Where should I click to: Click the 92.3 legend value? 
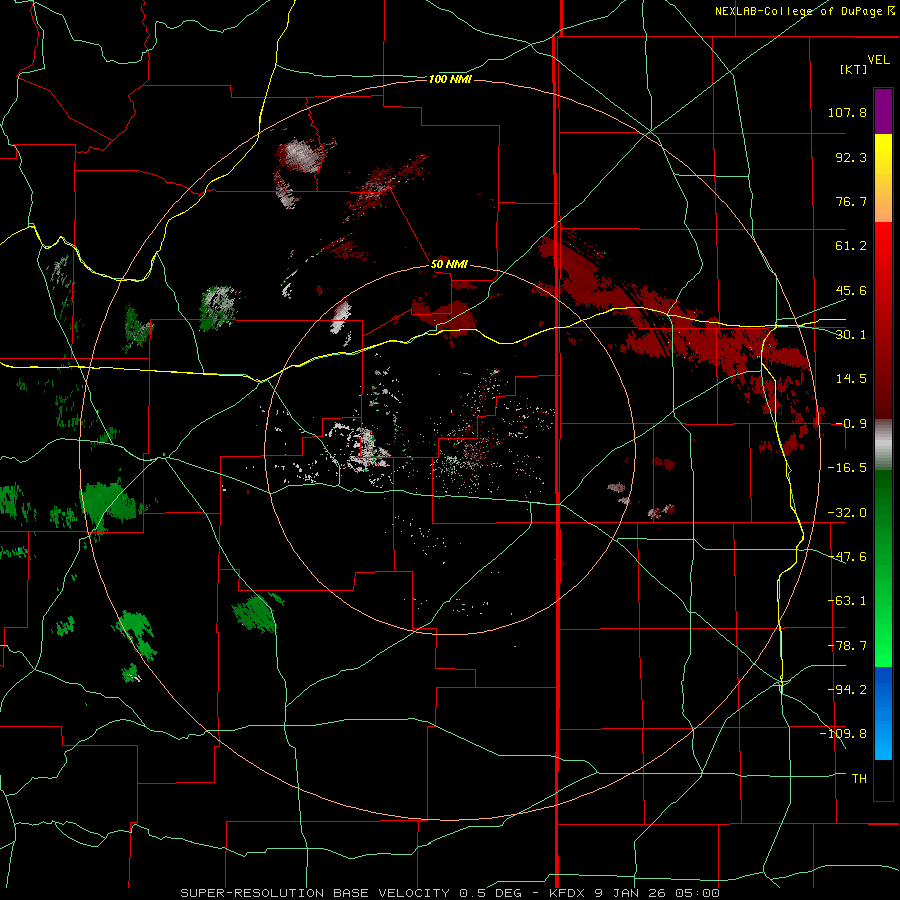click(x=851, y=157)
